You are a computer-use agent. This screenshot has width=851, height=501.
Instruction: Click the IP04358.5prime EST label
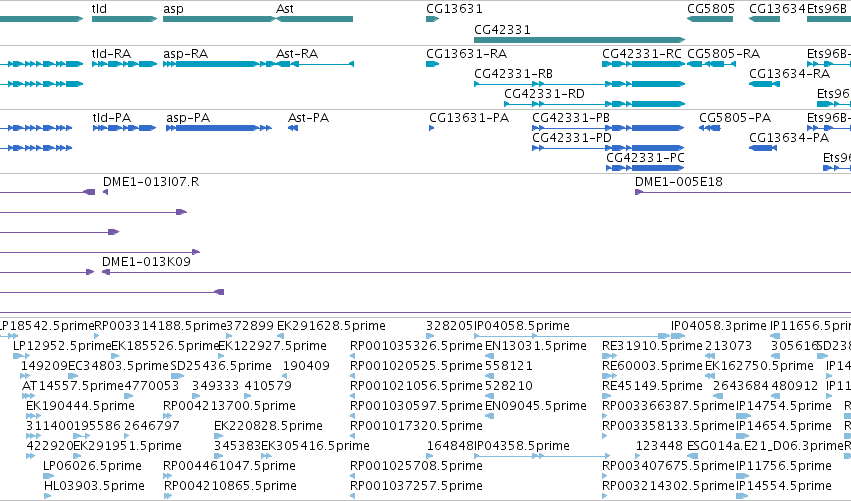pos(522,446)
